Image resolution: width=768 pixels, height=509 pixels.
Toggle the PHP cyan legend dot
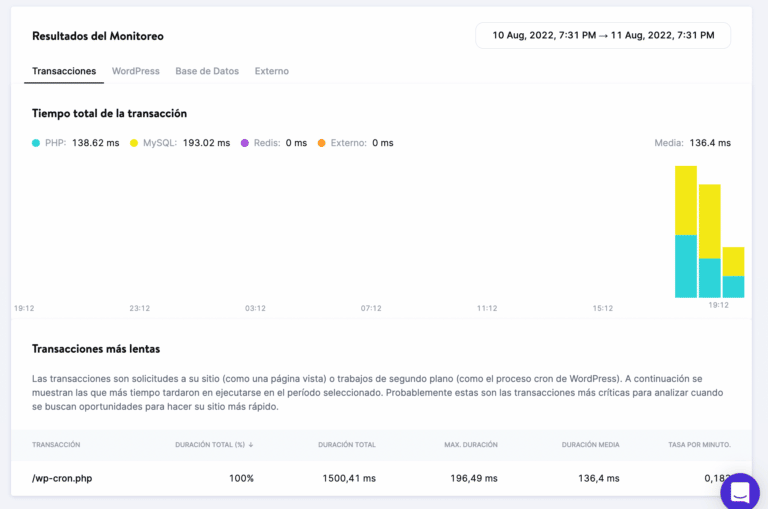(x=36, y=143)
